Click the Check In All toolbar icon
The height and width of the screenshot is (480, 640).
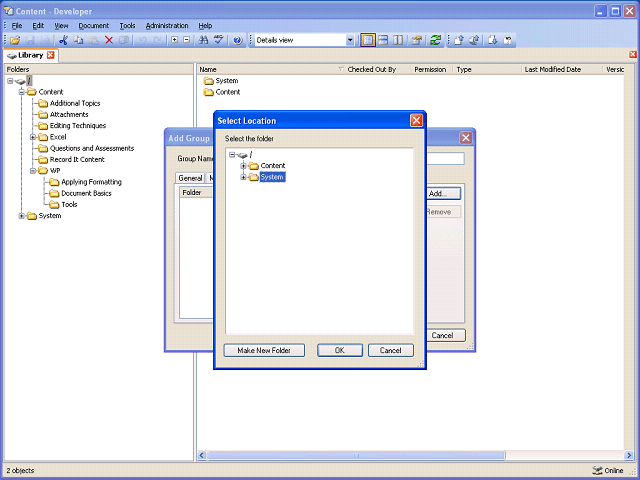pos(474,40)
